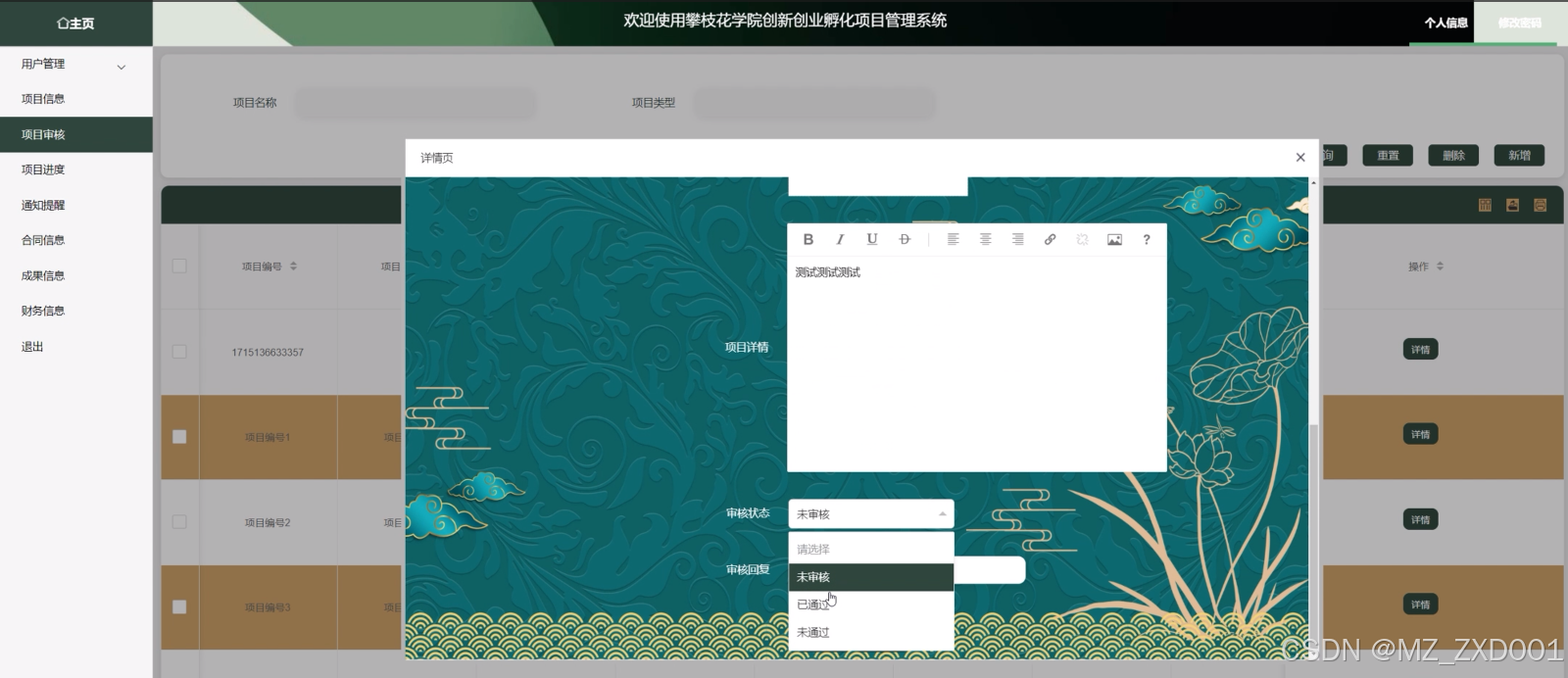
Task: Align editor text to the right
Action: pos(1018,239)
